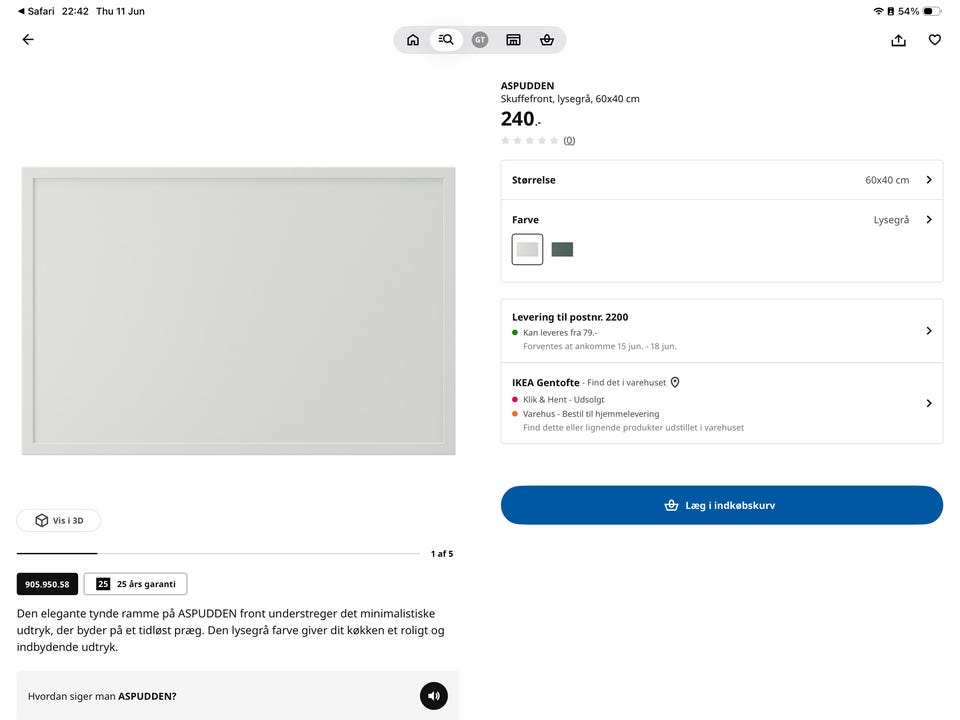Open the GT profile avatar
The image size is (960, 720).
[480, 40]
